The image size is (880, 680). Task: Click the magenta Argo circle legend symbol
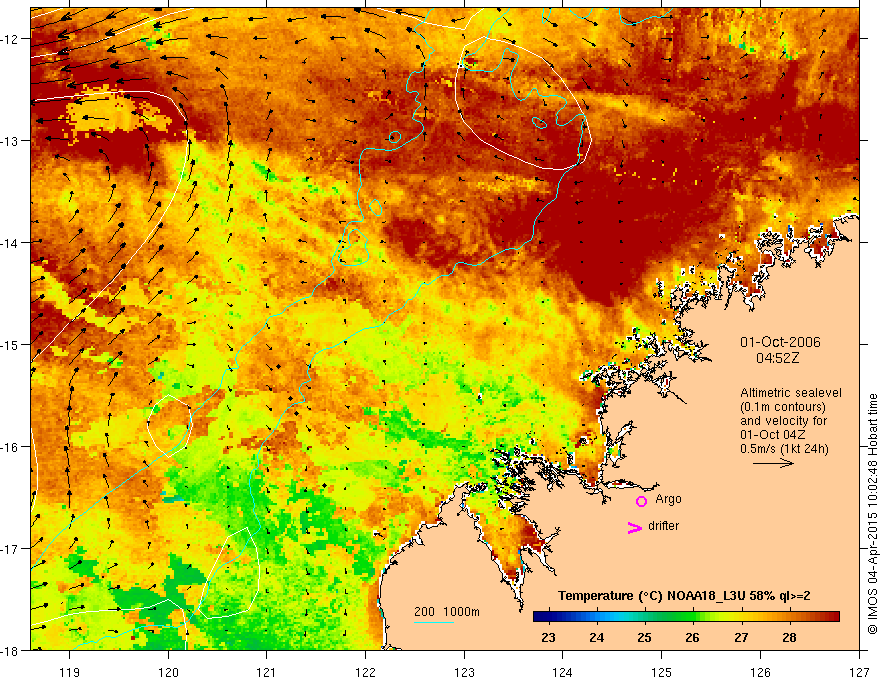tap(641, 501)
